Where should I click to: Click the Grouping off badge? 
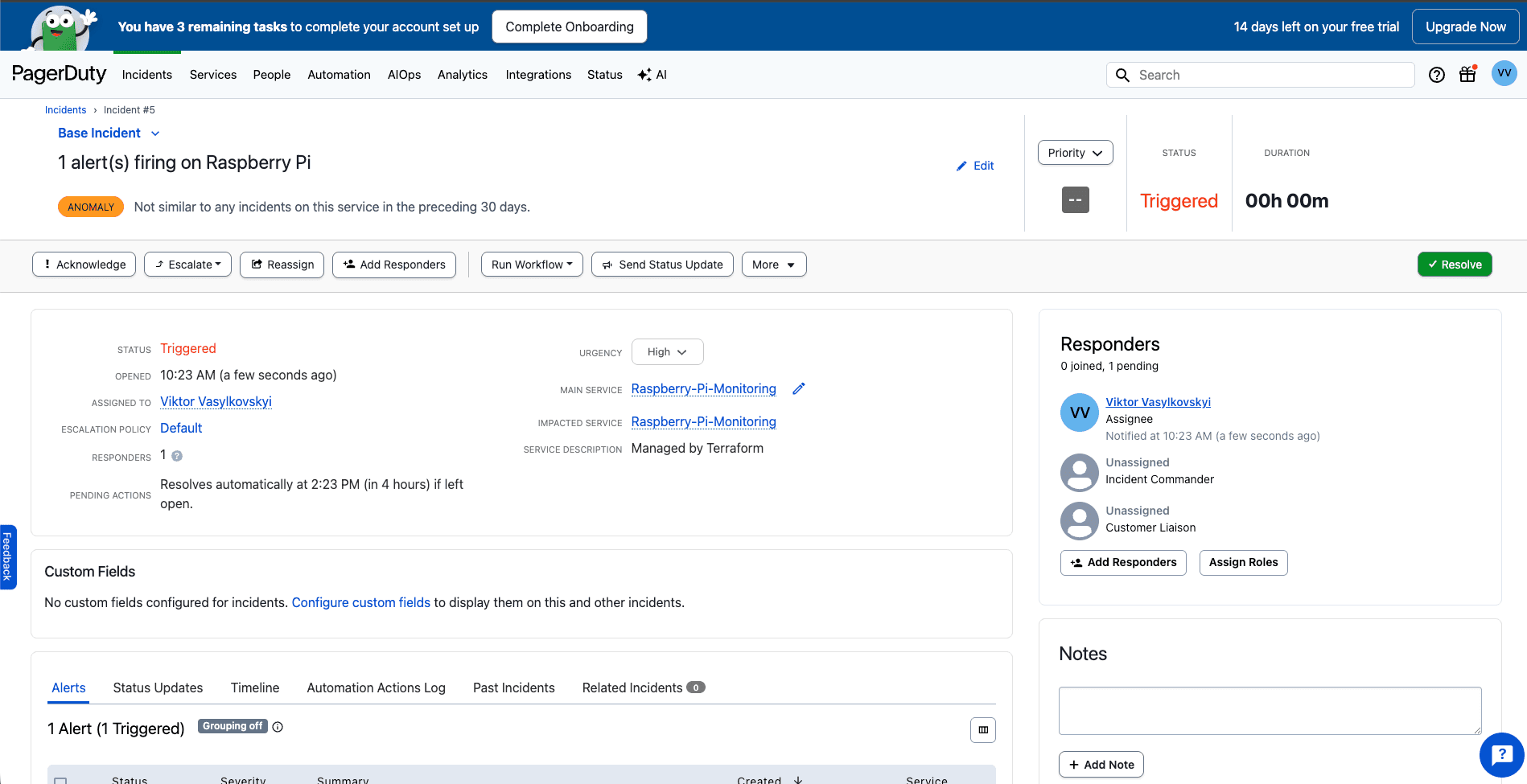point(233,726)
